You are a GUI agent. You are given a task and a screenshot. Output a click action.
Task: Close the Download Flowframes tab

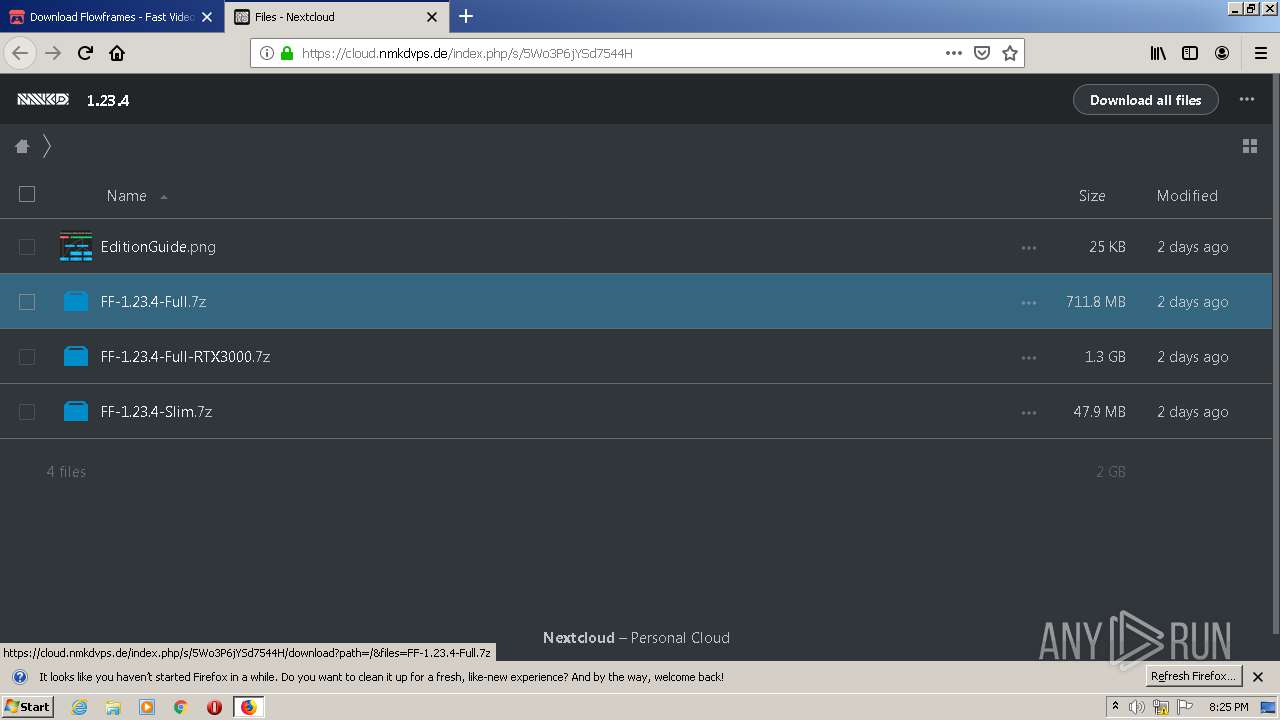click(x=207, y=17)
